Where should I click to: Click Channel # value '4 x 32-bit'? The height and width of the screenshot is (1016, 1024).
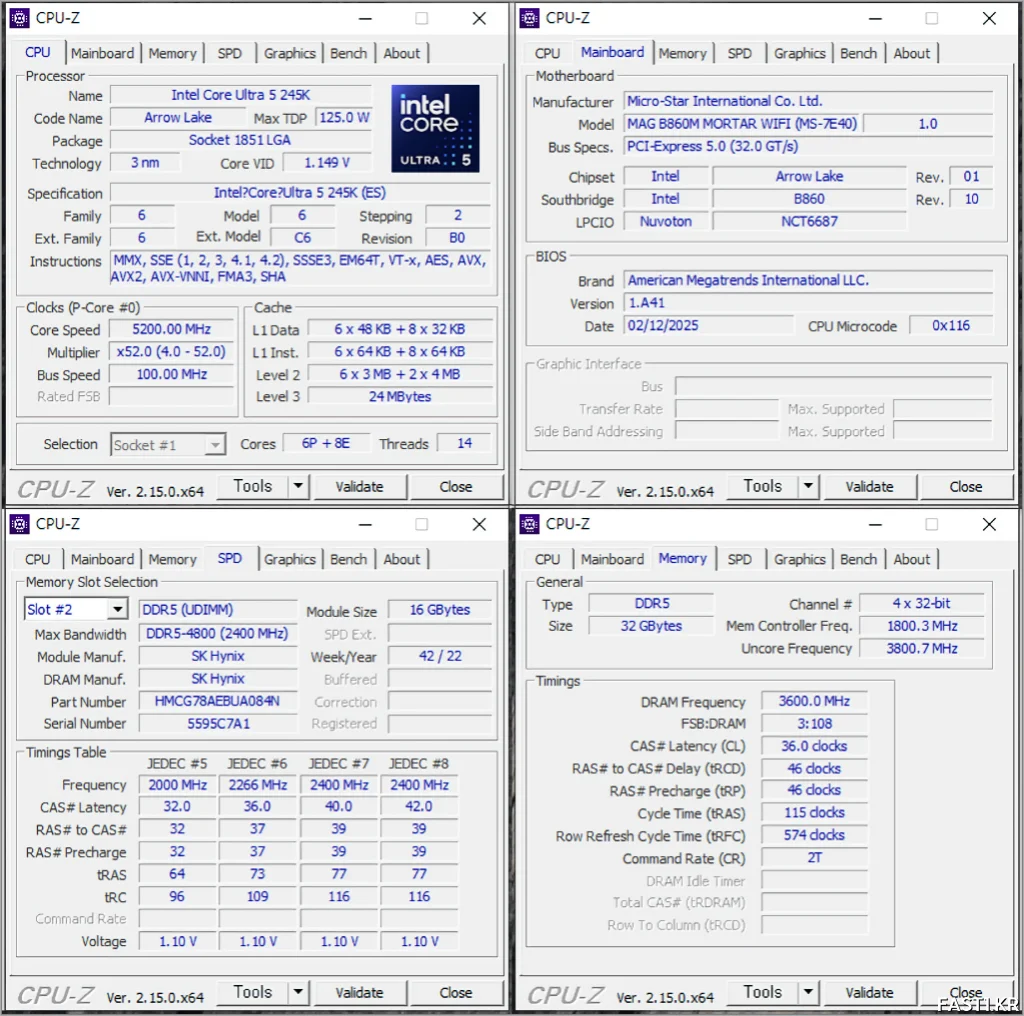[921, 603]
